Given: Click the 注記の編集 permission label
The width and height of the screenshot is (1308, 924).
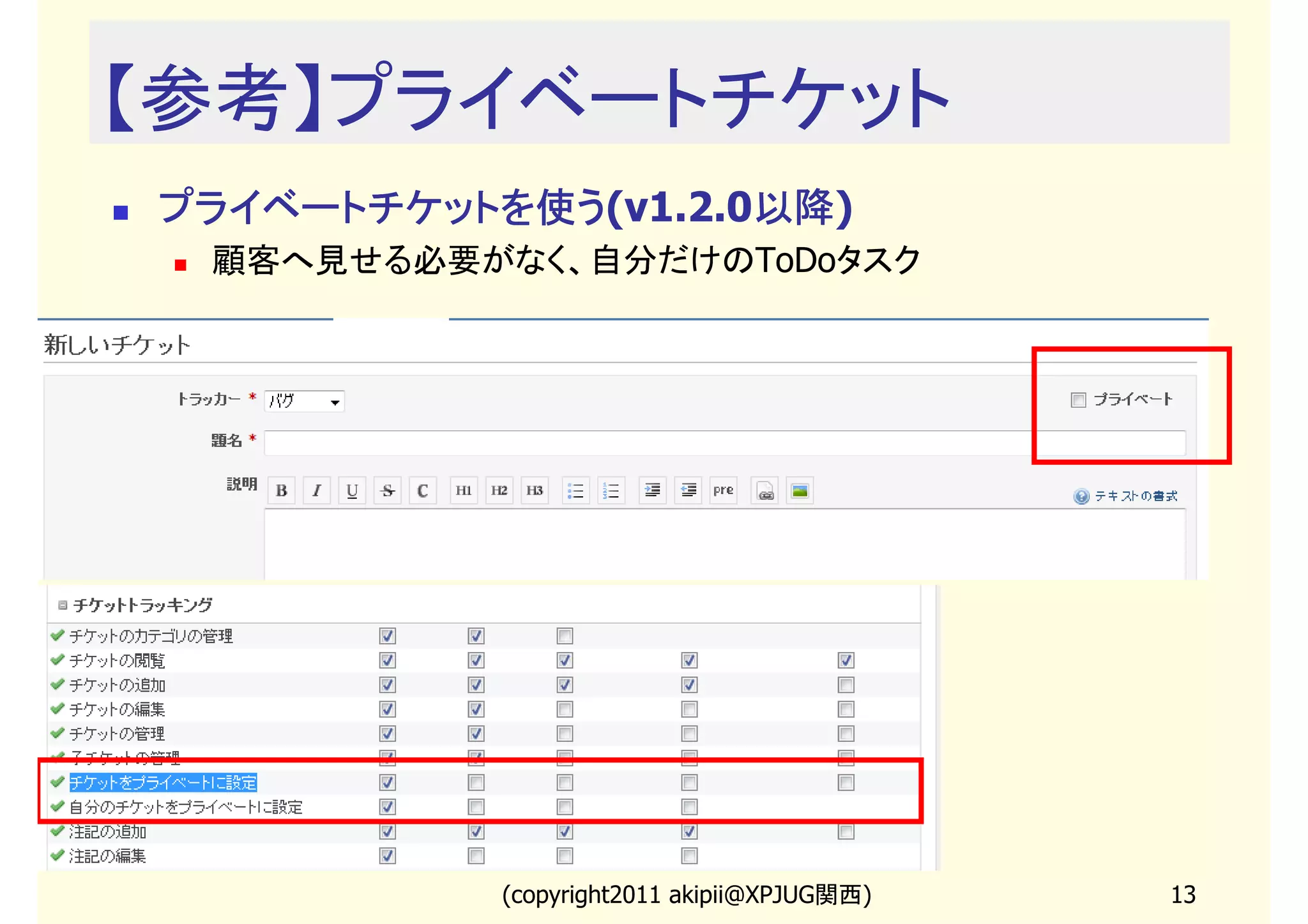Looking at the screenshot, I should 107,856.
